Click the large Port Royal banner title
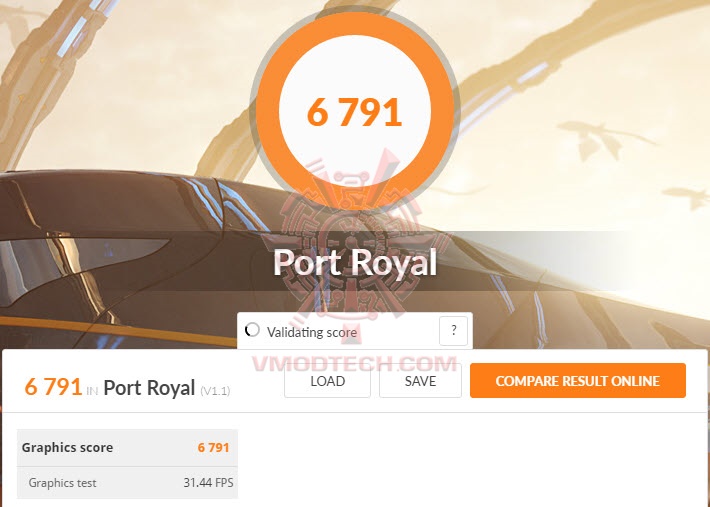710x507 pixels. pos(355,262)
